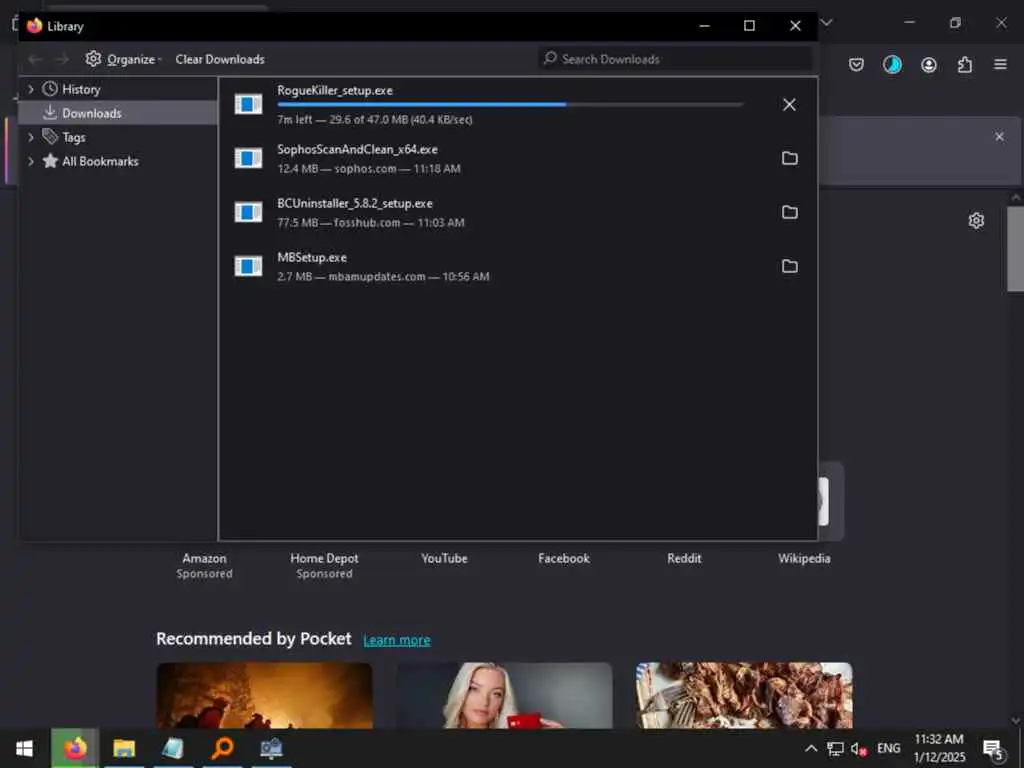The width and height of the screenshot is (1024, 768).
Task: Select History in Library sidebar
Action: pyautogui.click(x=81, y=89)
